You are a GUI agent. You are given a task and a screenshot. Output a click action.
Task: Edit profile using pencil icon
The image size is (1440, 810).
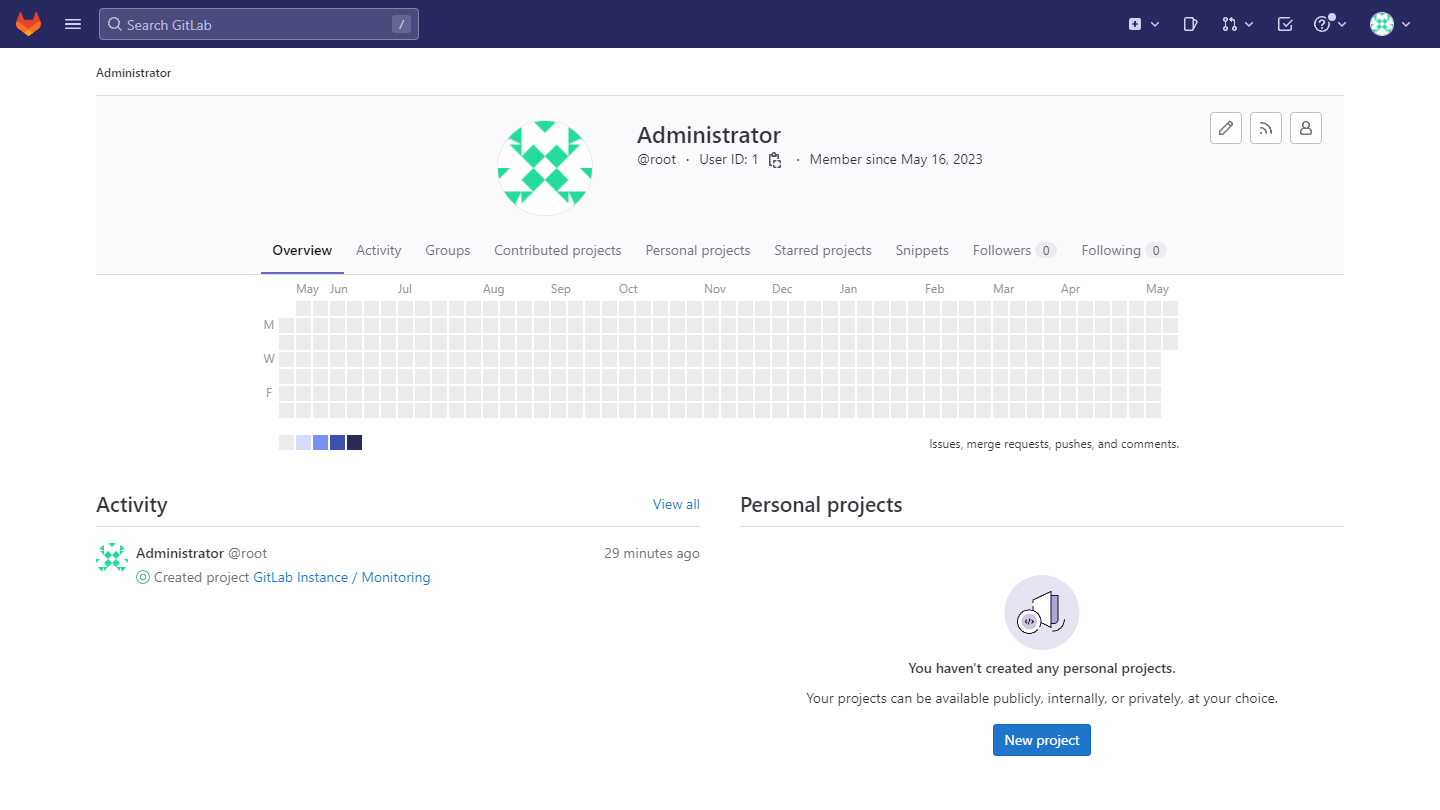point(1226,128)
